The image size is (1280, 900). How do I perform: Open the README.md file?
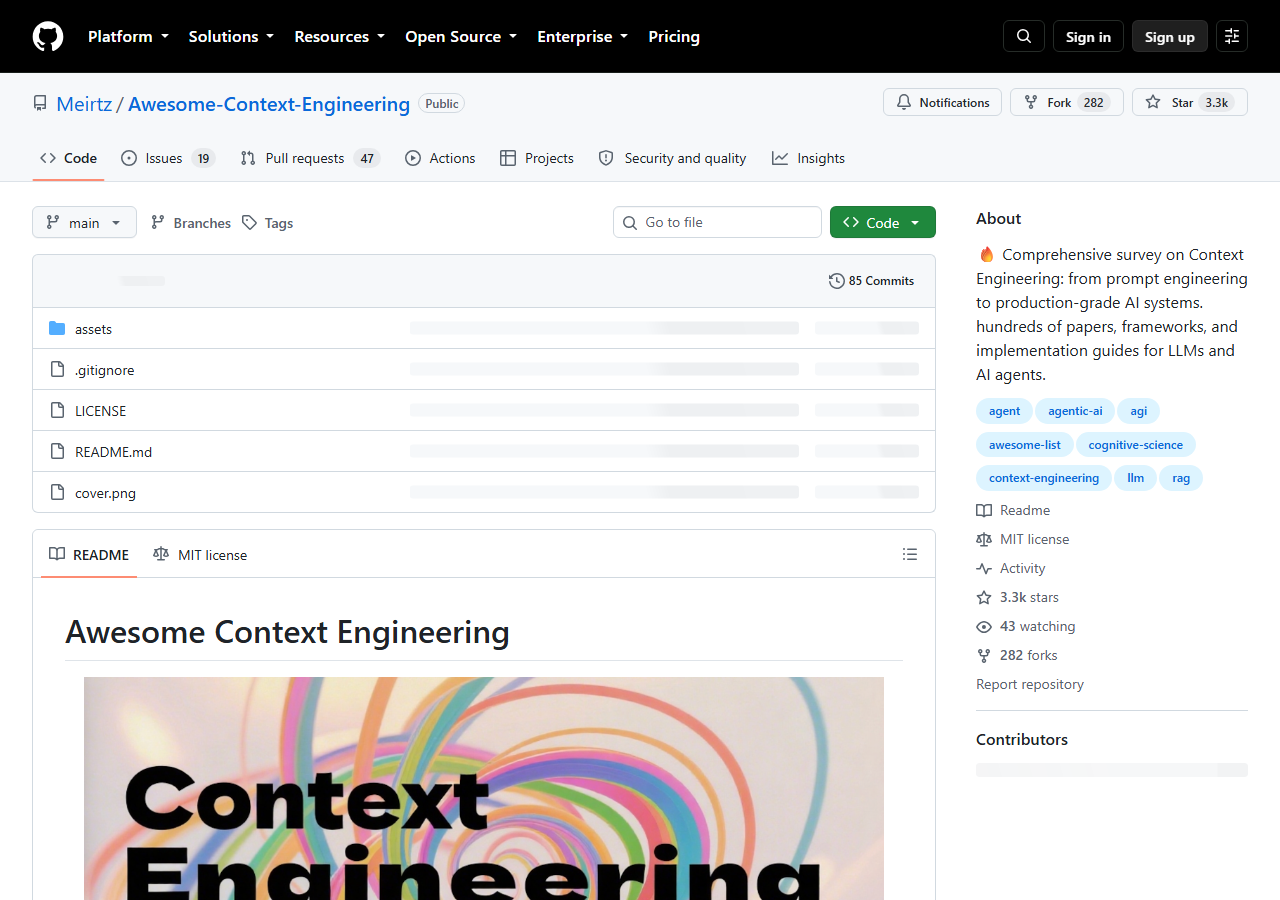(113, 452)
